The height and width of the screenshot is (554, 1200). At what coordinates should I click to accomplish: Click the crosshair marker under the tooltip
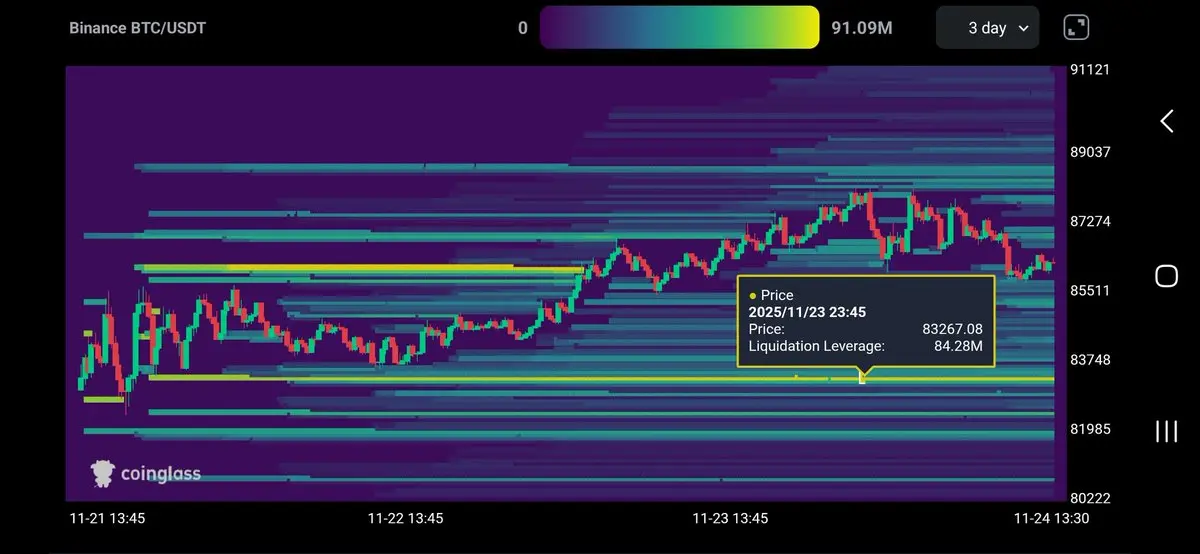point(862,379)
